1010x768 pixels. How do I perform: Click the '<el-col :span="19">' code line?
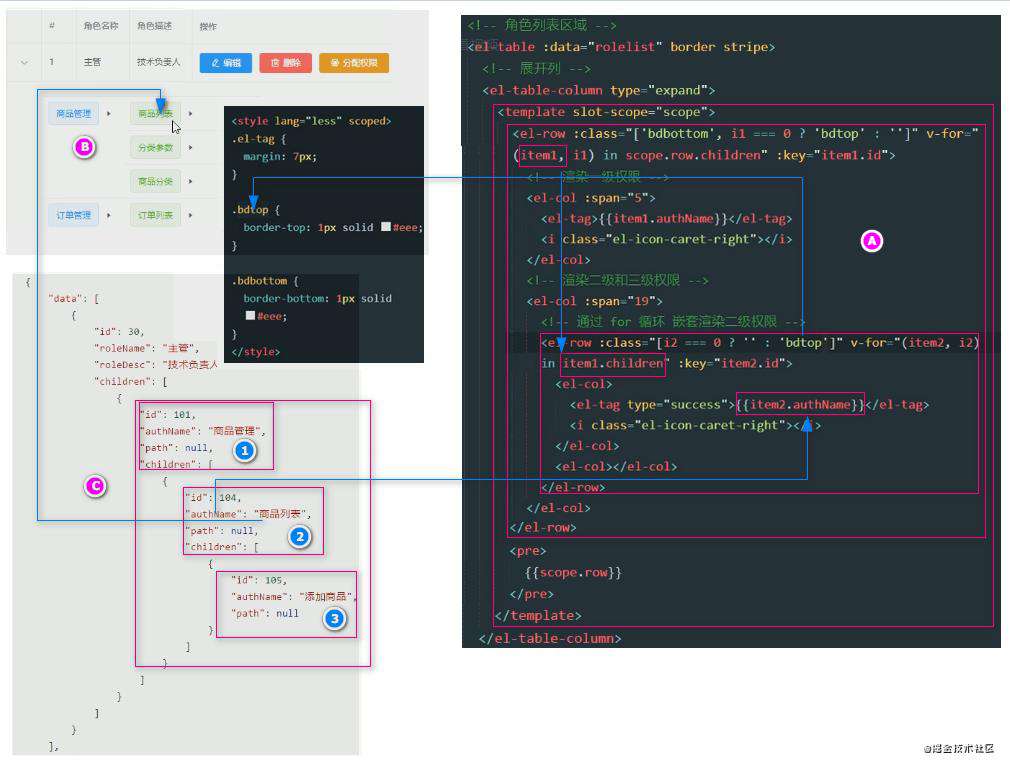(595, 301)
